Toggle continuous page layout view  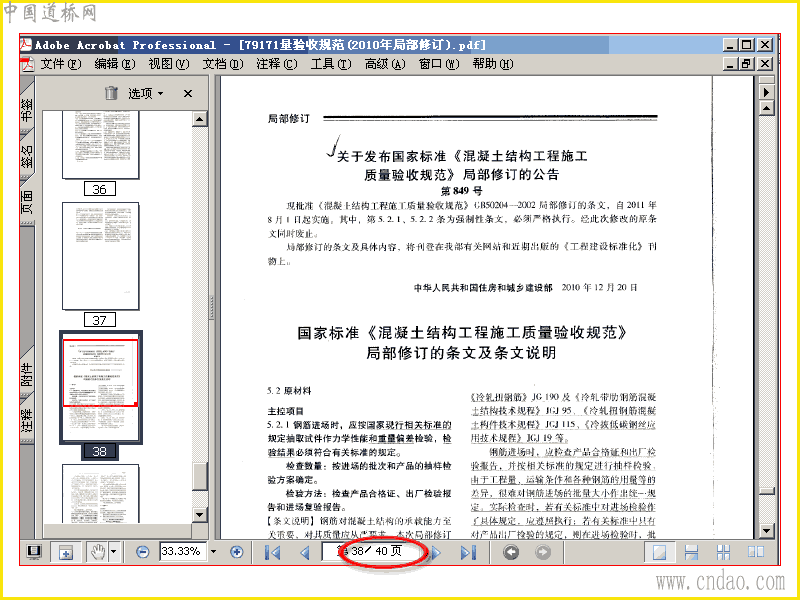(x=691, y=552)
